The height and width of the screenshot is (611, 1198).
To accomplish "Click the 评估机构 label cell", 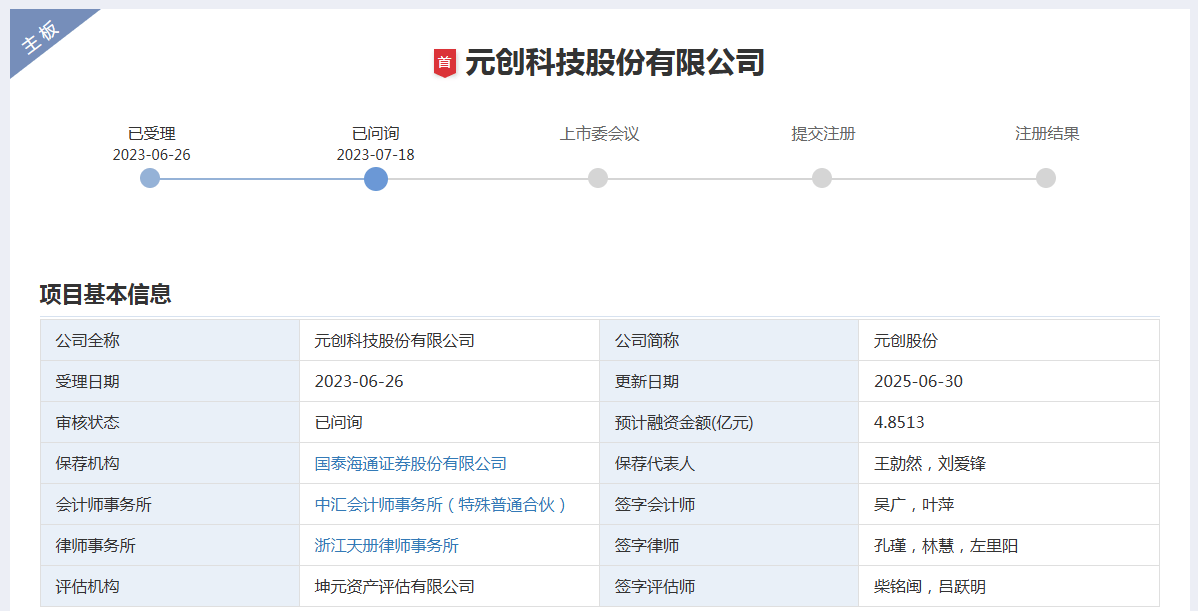I will click(x=170, y=587).
